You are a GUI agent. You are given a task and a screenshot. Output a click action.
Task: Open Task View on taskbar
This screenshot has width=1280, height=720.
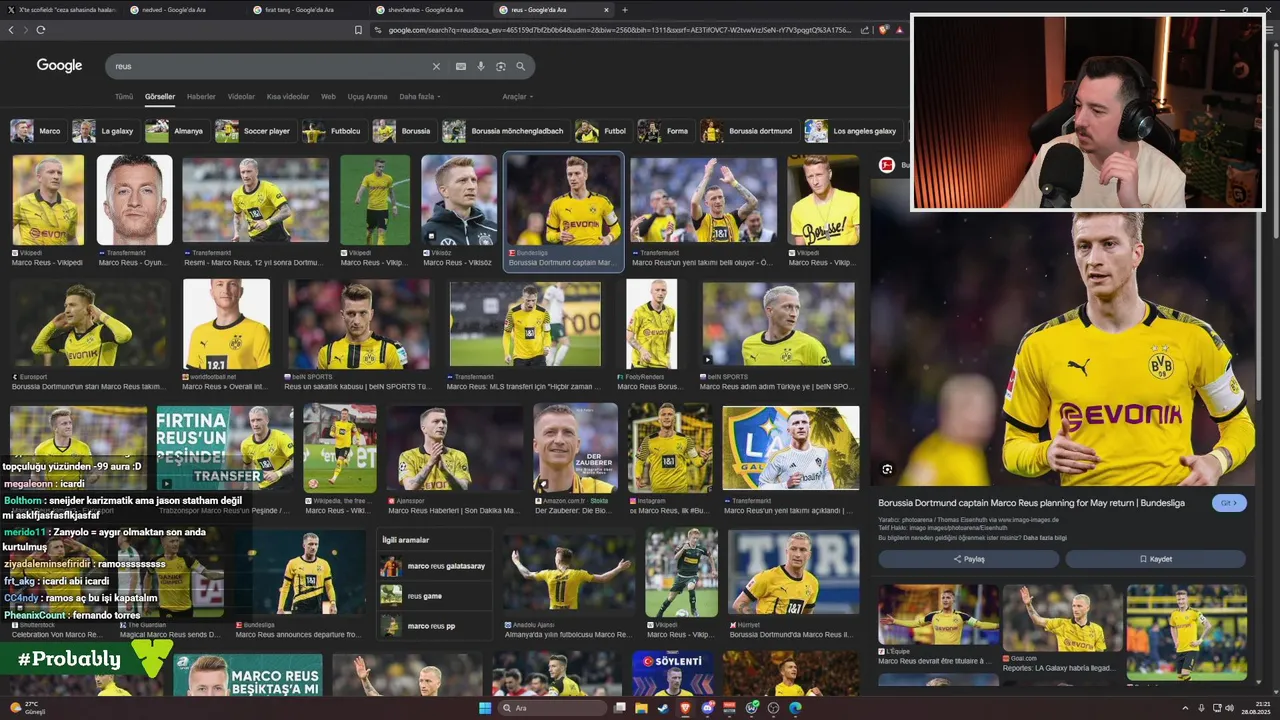pyautogui.click(x=620, y=708)
